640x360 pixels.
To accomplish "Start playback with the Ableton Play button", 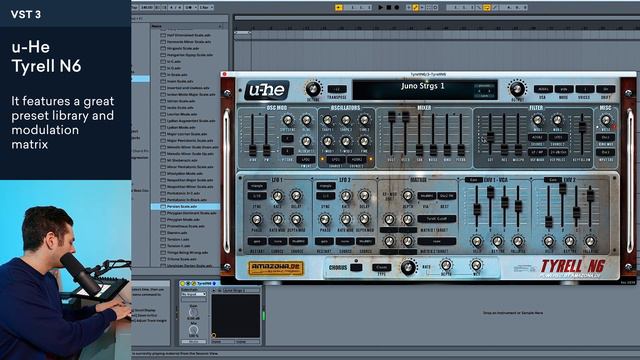I will tap(381, 7).
